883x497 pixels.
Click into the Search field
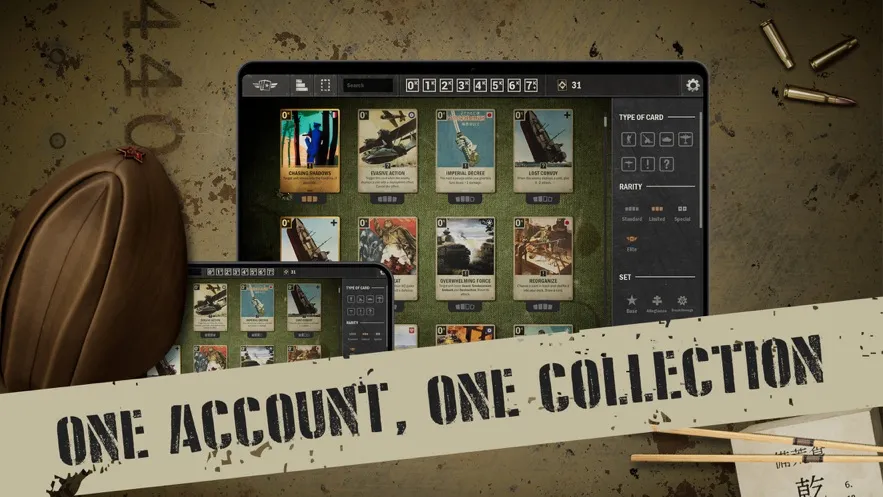pyautogui.click(x=368, y=85)
